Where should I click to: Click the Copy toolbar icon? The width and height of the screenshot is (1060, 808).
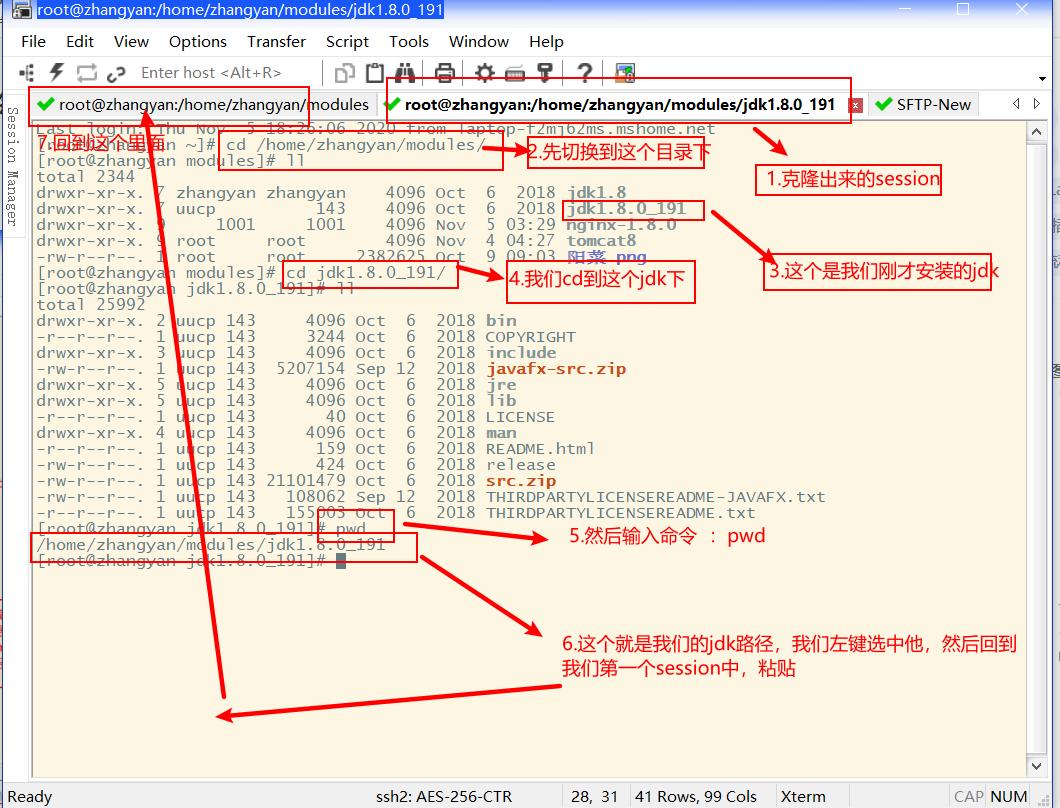tap(345, 72)
